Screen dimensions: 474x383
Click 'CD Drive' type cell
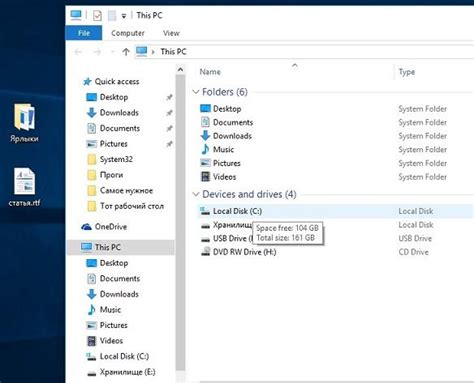pos(414,252)
